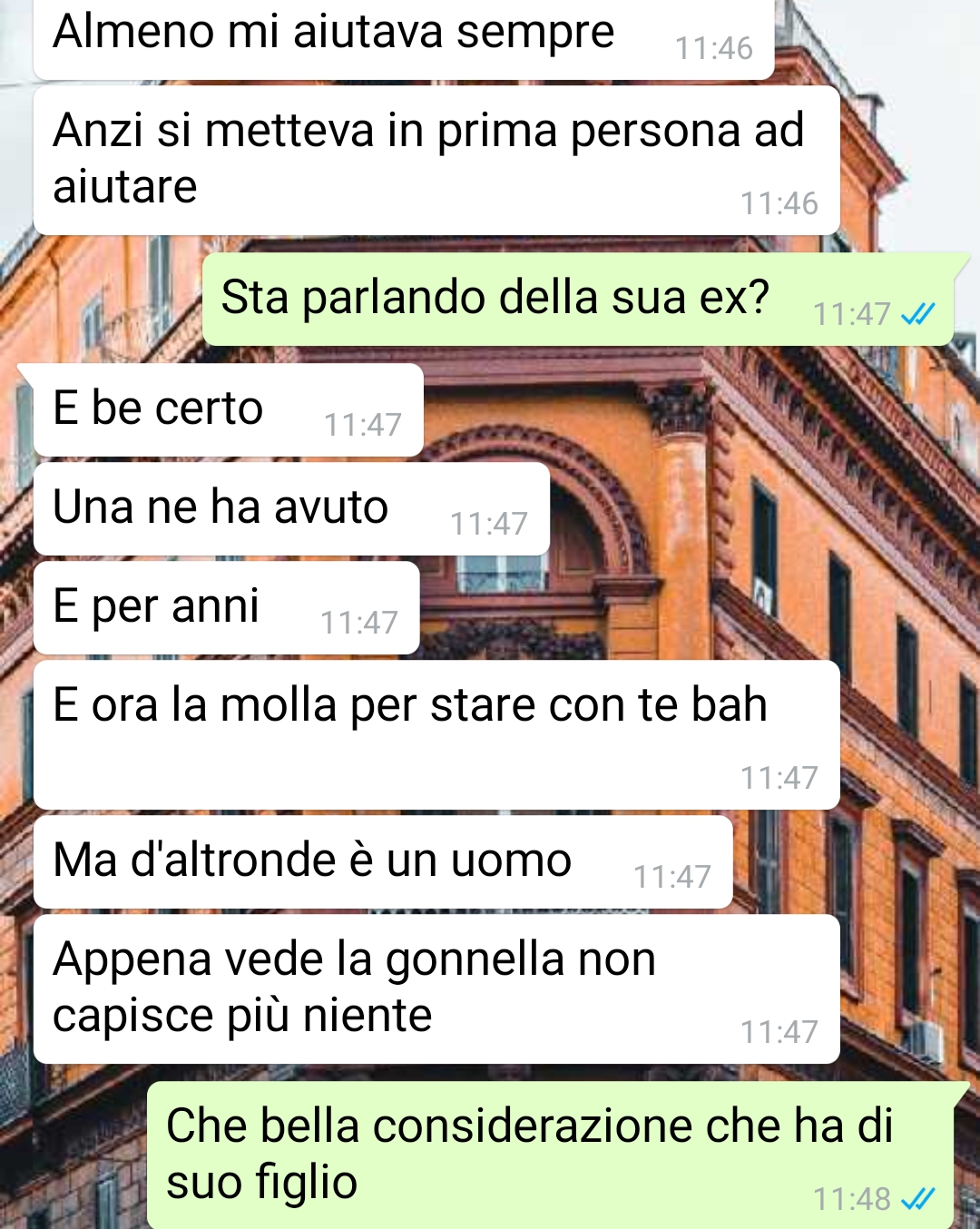This screenshot has height=1229, width=980.
Task: Click the 11:47 timestamp beside 'E per anni'
Action: pos(359,623)
